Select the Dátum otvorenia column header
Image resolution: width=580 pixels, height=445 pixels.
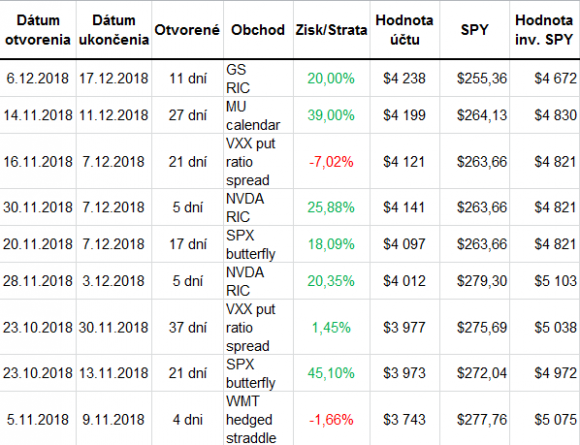[38, 30]
